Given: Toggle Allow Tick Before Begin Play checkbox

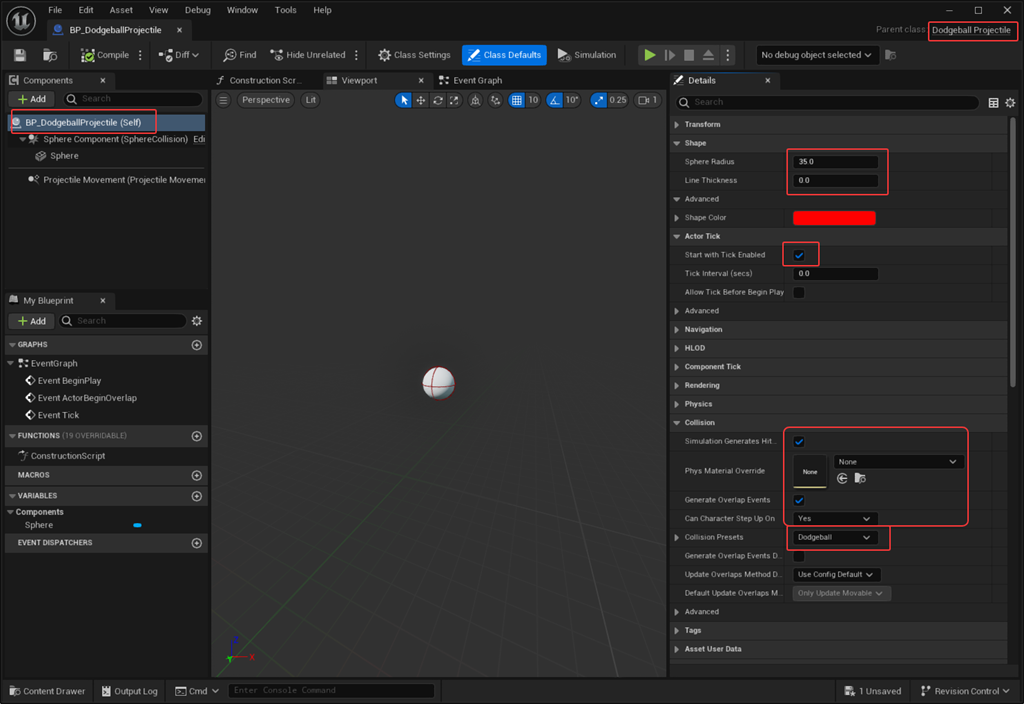Looking at the screenshot, I should click(x=798, y=292).
